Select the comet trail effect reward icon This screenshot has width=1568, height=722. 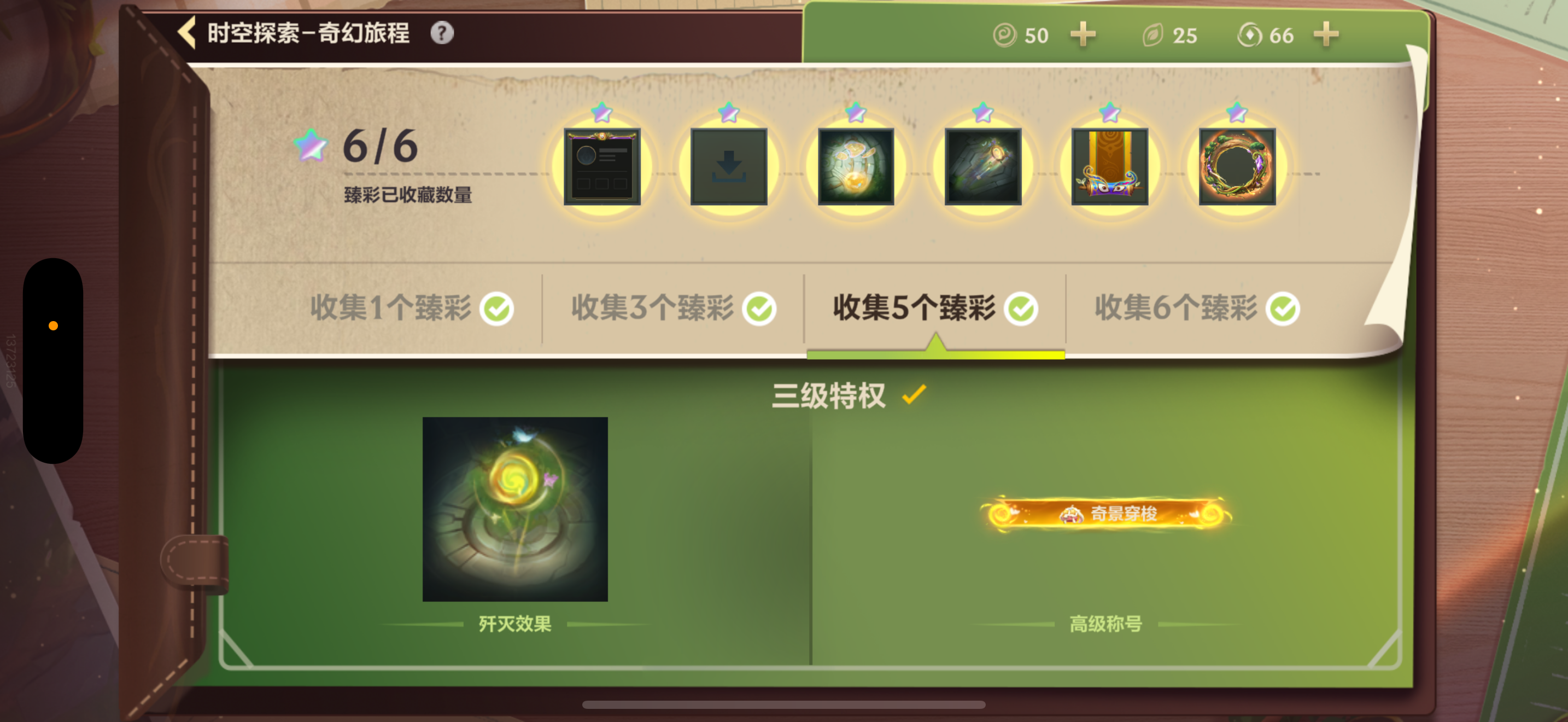pos(982,166)
